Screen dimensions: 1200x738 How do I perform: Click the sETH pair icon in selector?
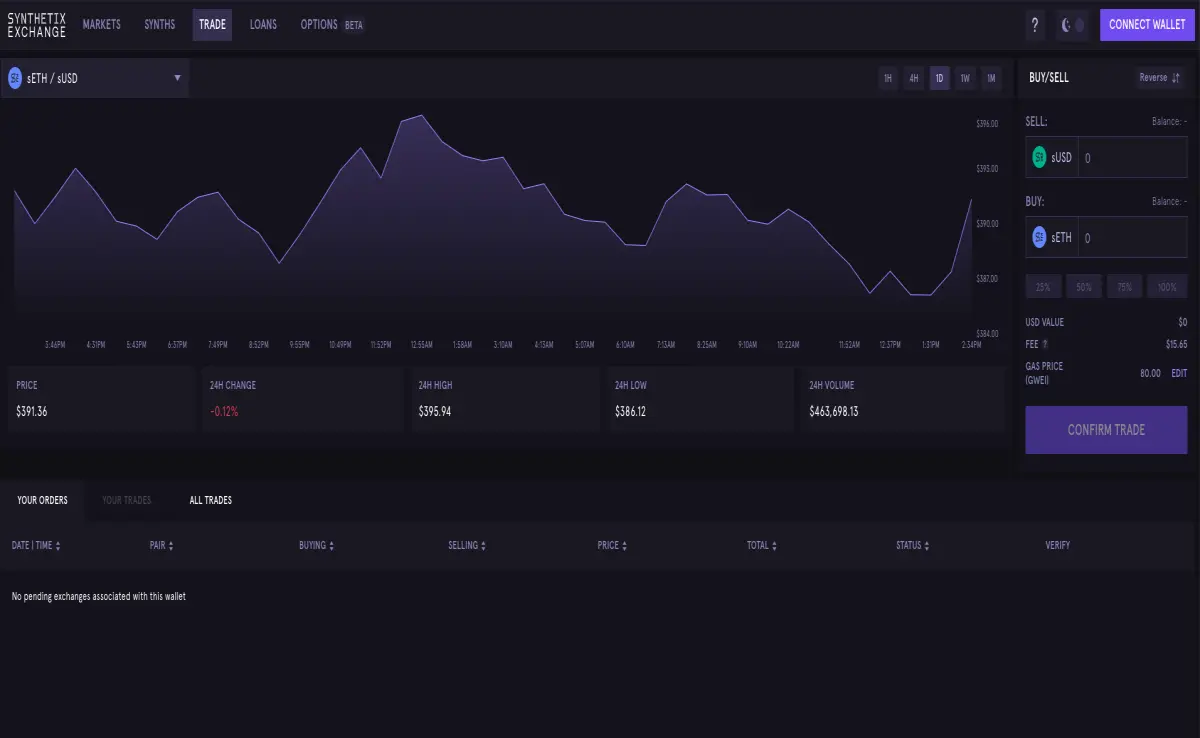coord(15,78)
